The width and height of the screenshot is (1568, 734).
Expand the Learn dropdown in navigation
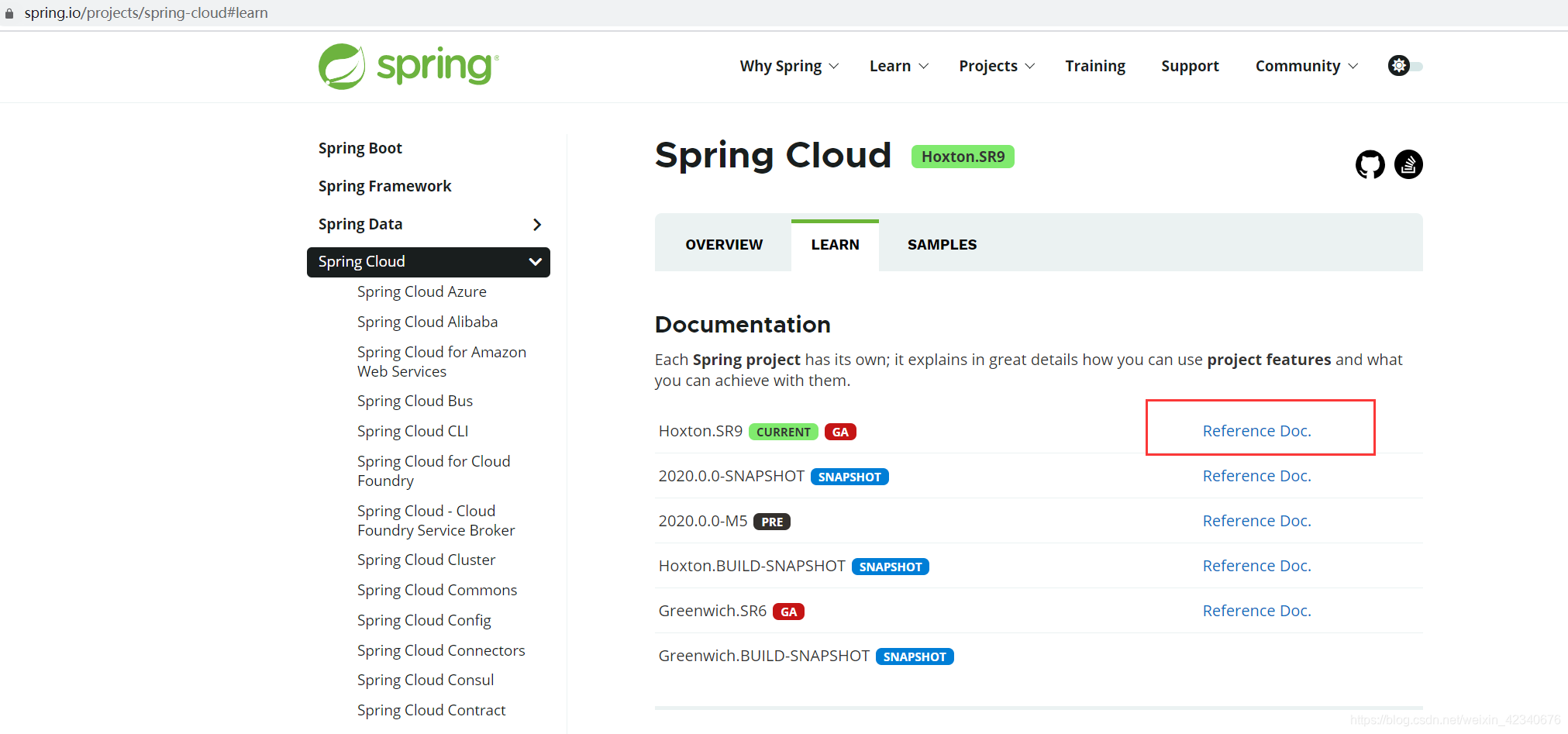(x=898, y=67)
